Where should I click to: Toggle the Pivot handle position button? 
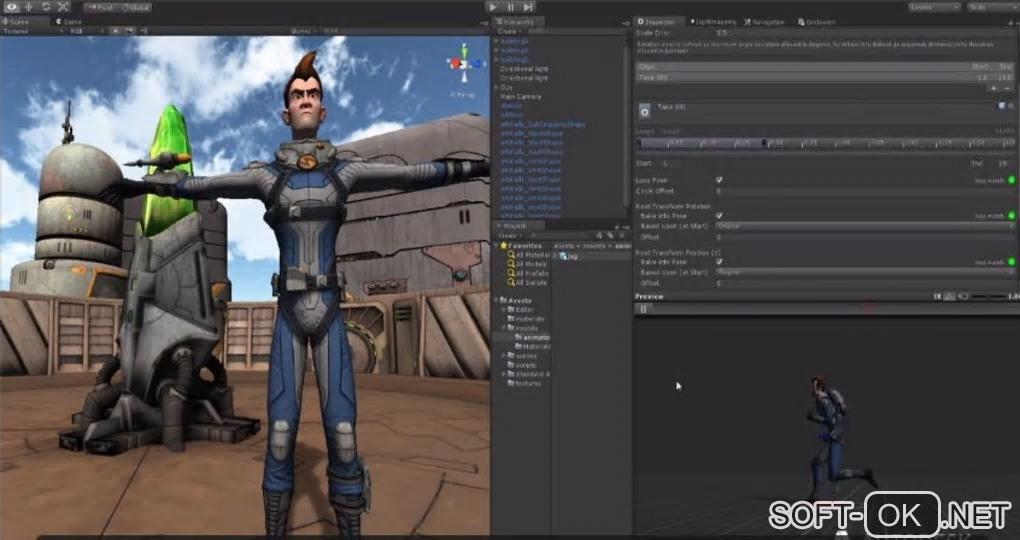coord(100,8)
